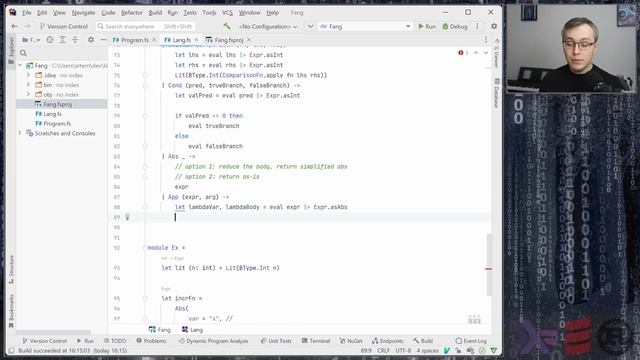Expand Scratches and Consoles node
Viewport: 640px width, 360px height.
tap(20, 133)
